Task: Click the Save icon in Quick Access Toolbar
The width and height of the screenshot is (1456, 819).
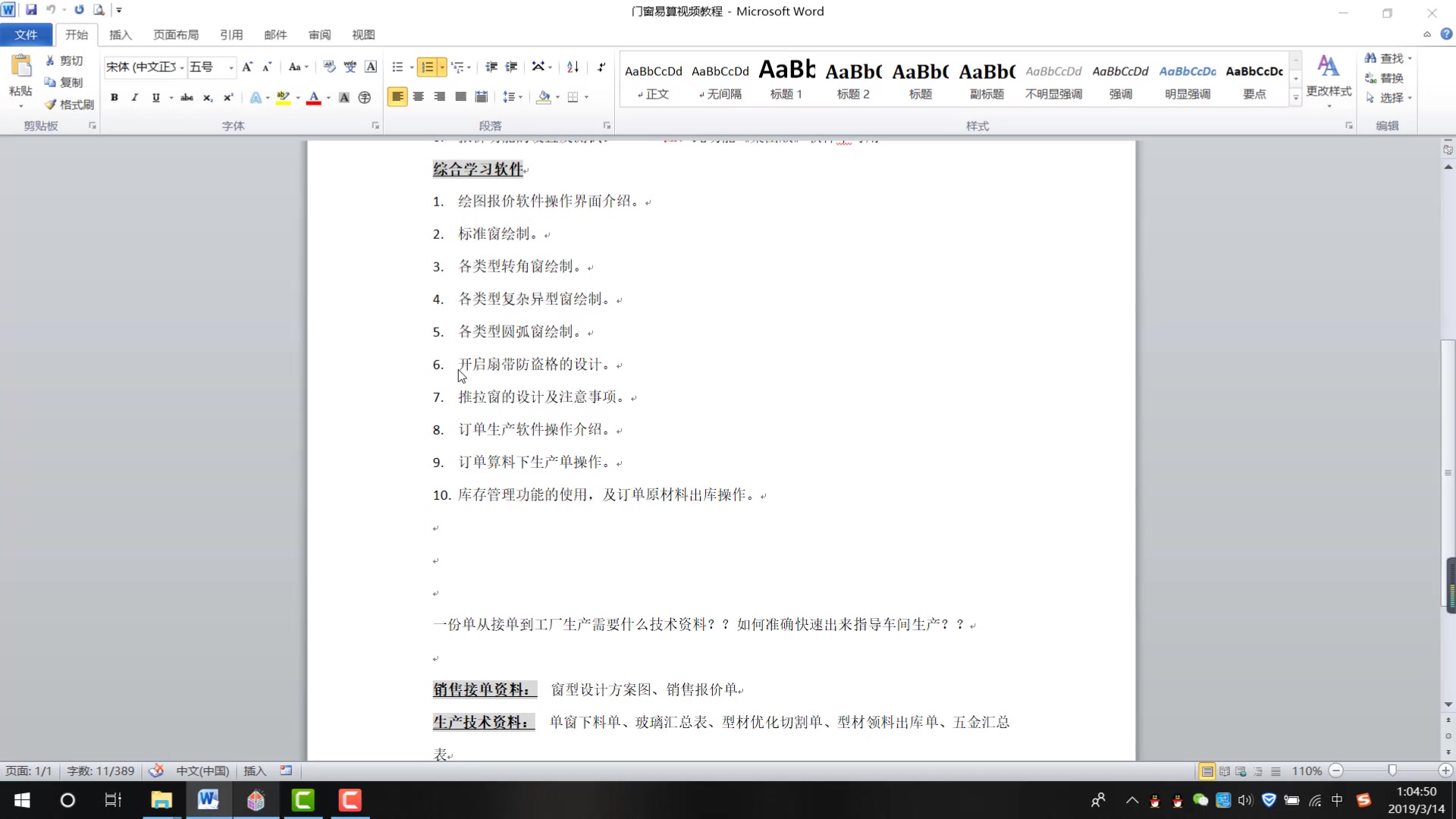Action: 31,10
